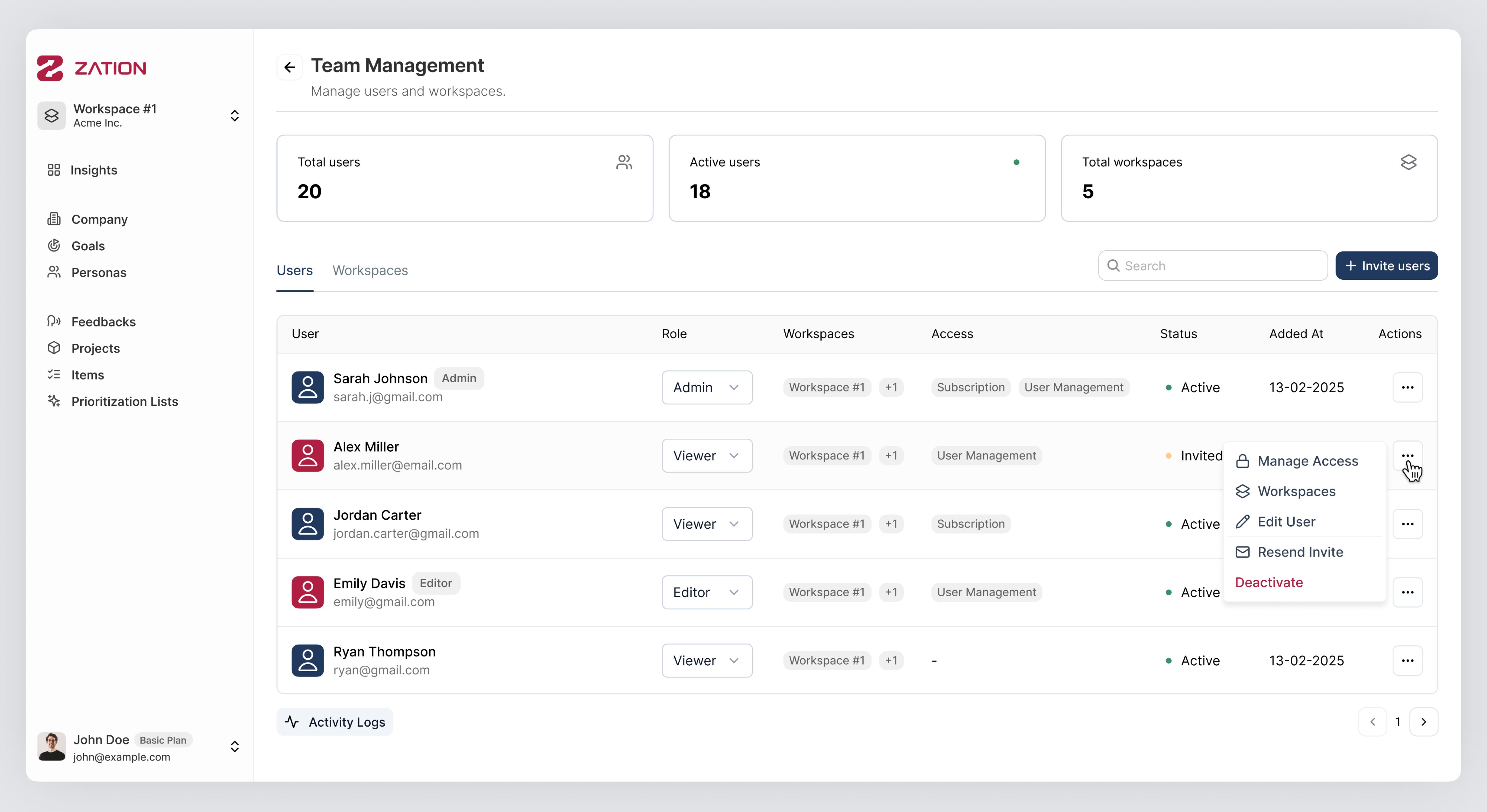Switch to the Workspaces tab

click(x=369, y=270)
